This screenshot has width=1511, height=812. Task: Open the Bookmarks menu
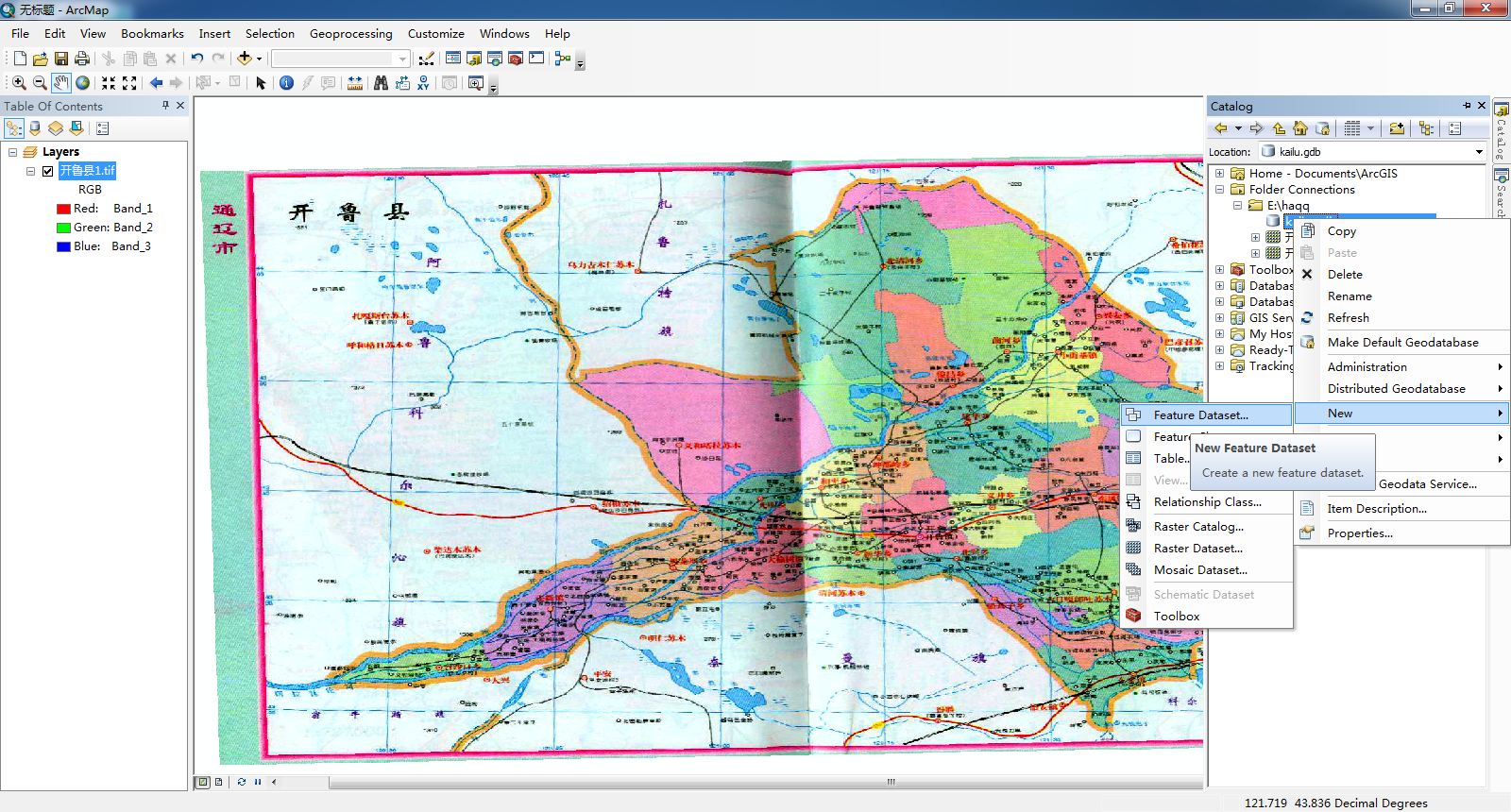pos(152,34)
